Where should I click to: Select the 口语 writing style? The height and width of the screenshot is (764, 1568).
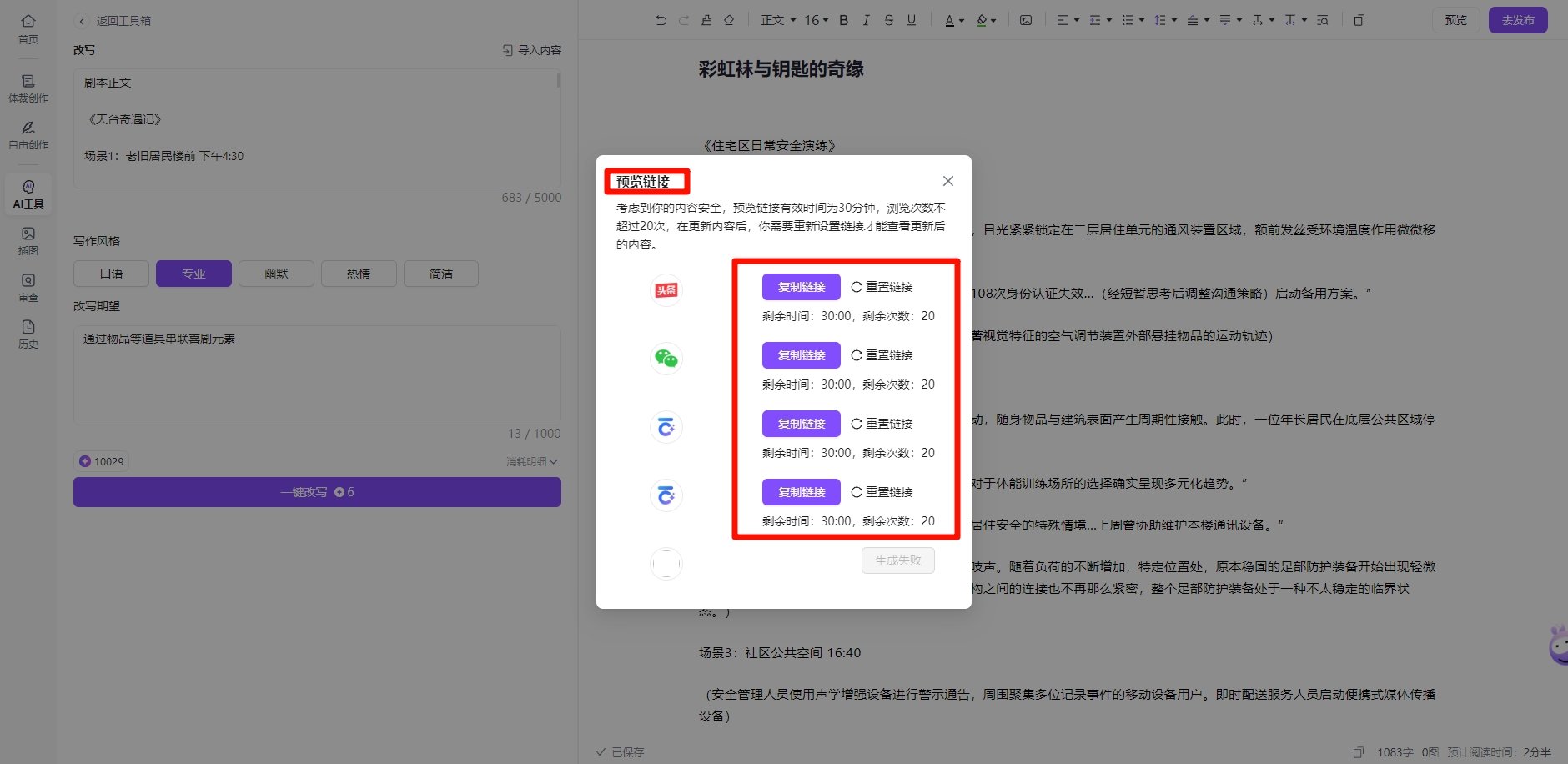pyautogui.click(x=110, y=273)
